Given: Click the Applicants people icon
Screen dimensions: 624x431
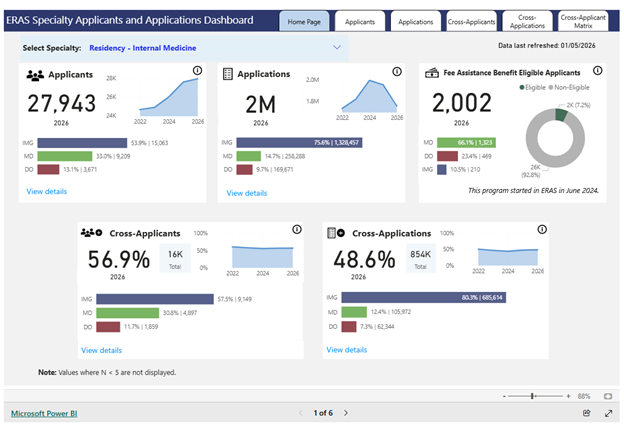Looking at the screenshot, I should (35, 75).
